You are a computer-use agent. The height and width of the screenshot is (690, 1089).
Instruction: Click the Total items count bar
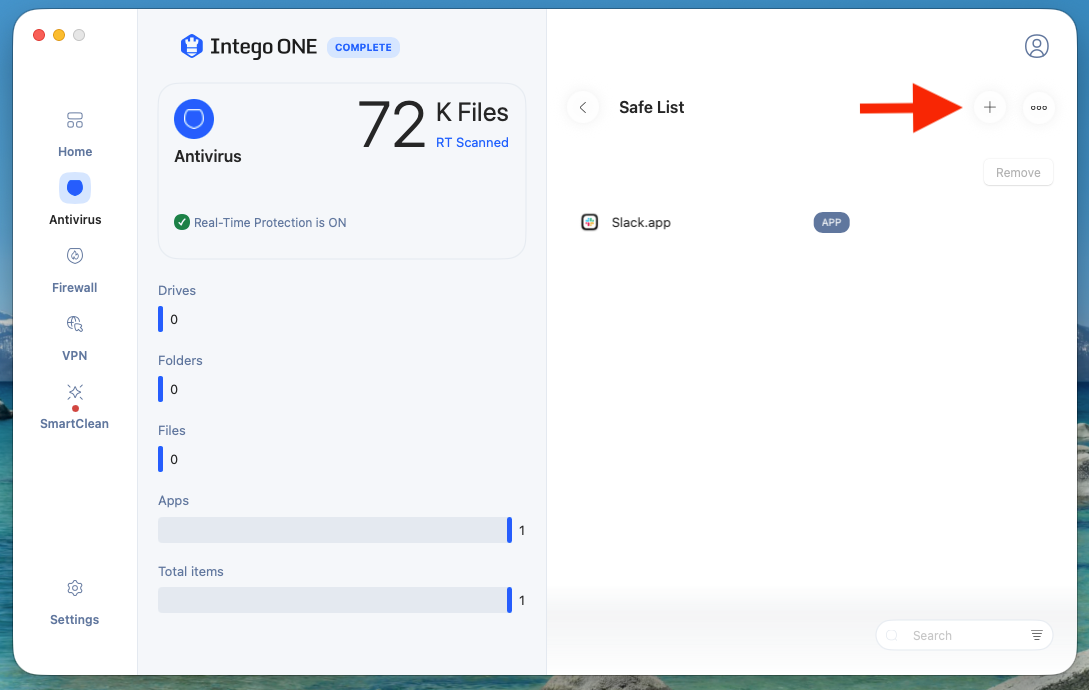335,600
